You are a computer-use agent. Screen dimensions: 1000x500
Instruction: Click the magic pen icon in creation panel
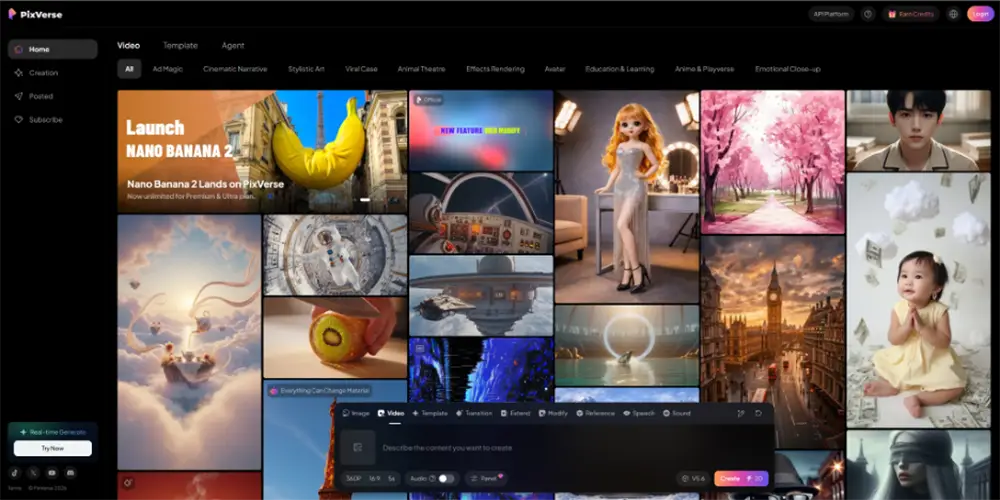click(x=741, y=413)
